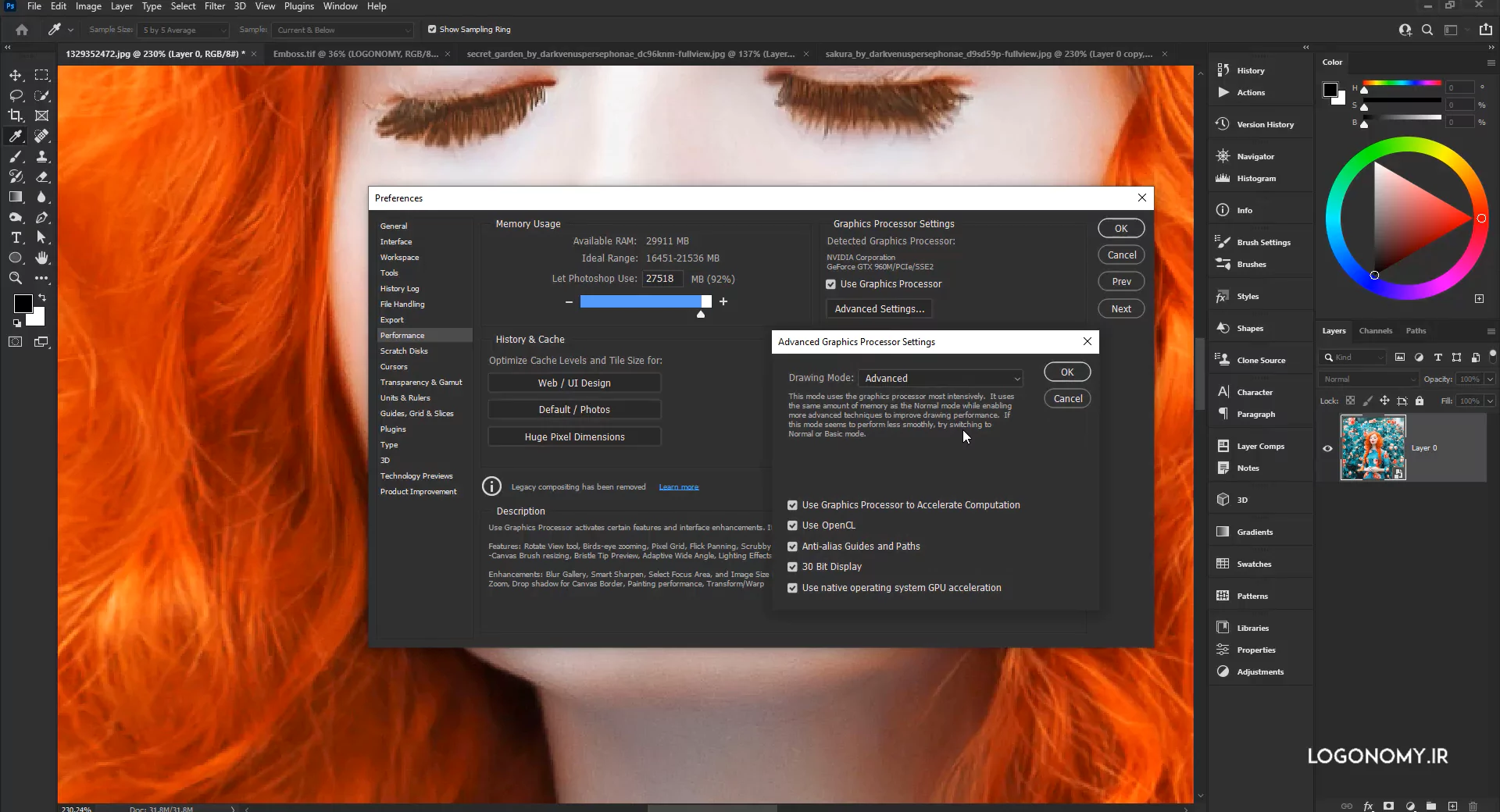Select the Type tool
Image resolution: width=1500 pixels, height=812 pixels.
16,237
